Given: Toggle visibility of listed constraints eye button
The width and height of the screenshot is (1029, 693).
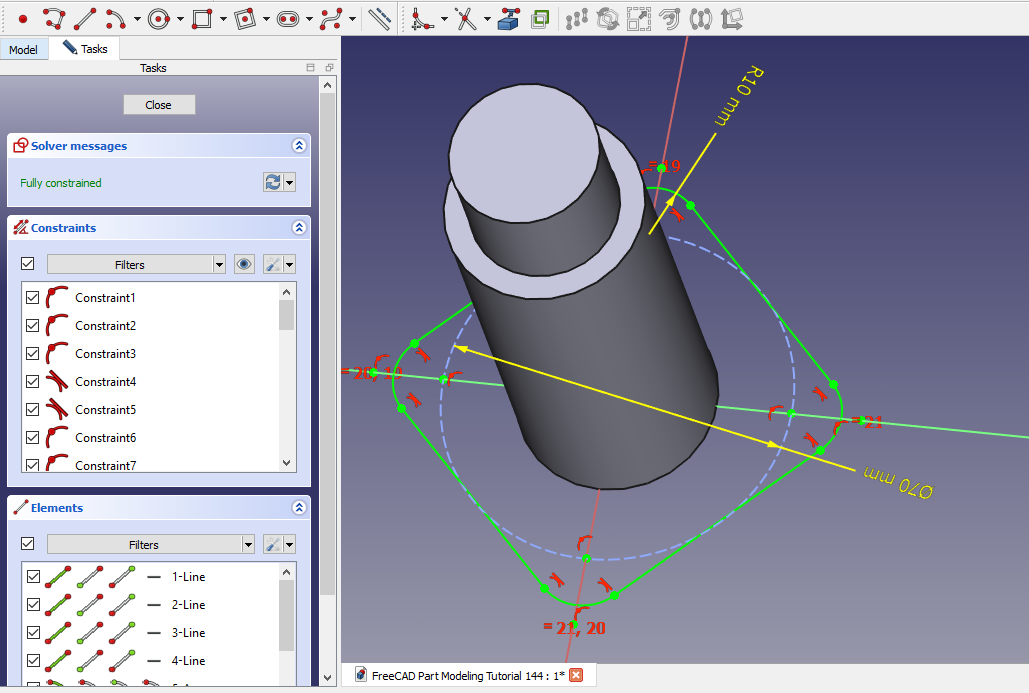Looking at the screenshot, I should 244,264.
